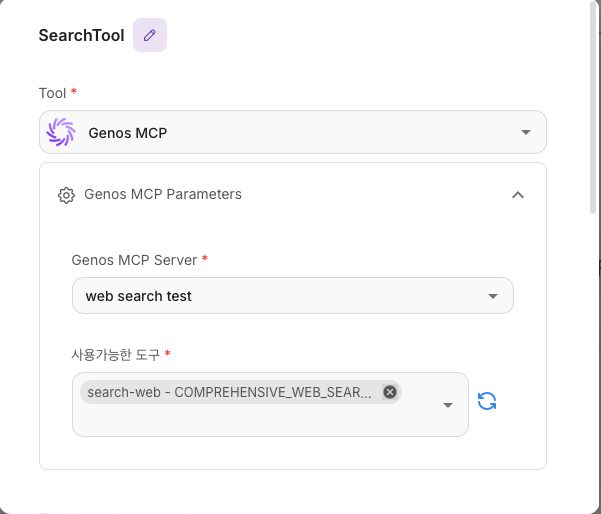Image resolution: width=601 pixels, height=514 pixels.
Task: Expand the Genos MCP Server dropdown arrow
Action: pos(492,296)
